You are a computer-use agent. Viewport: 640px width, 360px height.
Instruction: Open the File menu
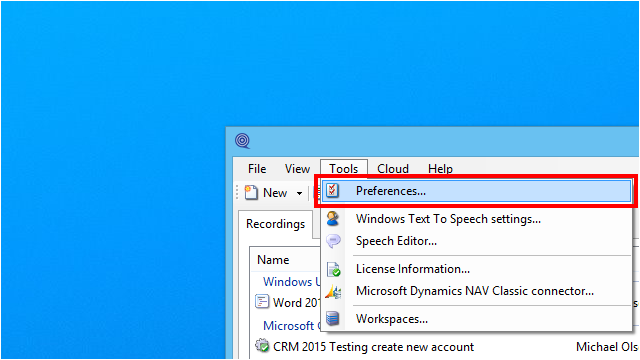click(x=257, y=169)
